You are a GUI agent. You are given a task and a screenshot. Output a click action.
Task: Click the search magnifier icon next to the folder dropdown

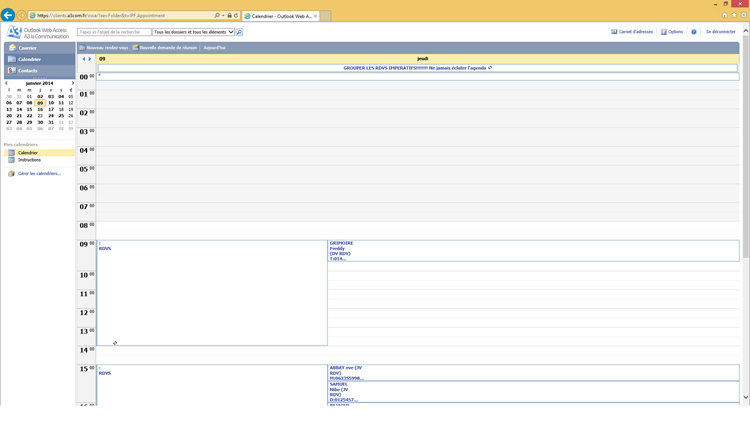pos(239,32)
